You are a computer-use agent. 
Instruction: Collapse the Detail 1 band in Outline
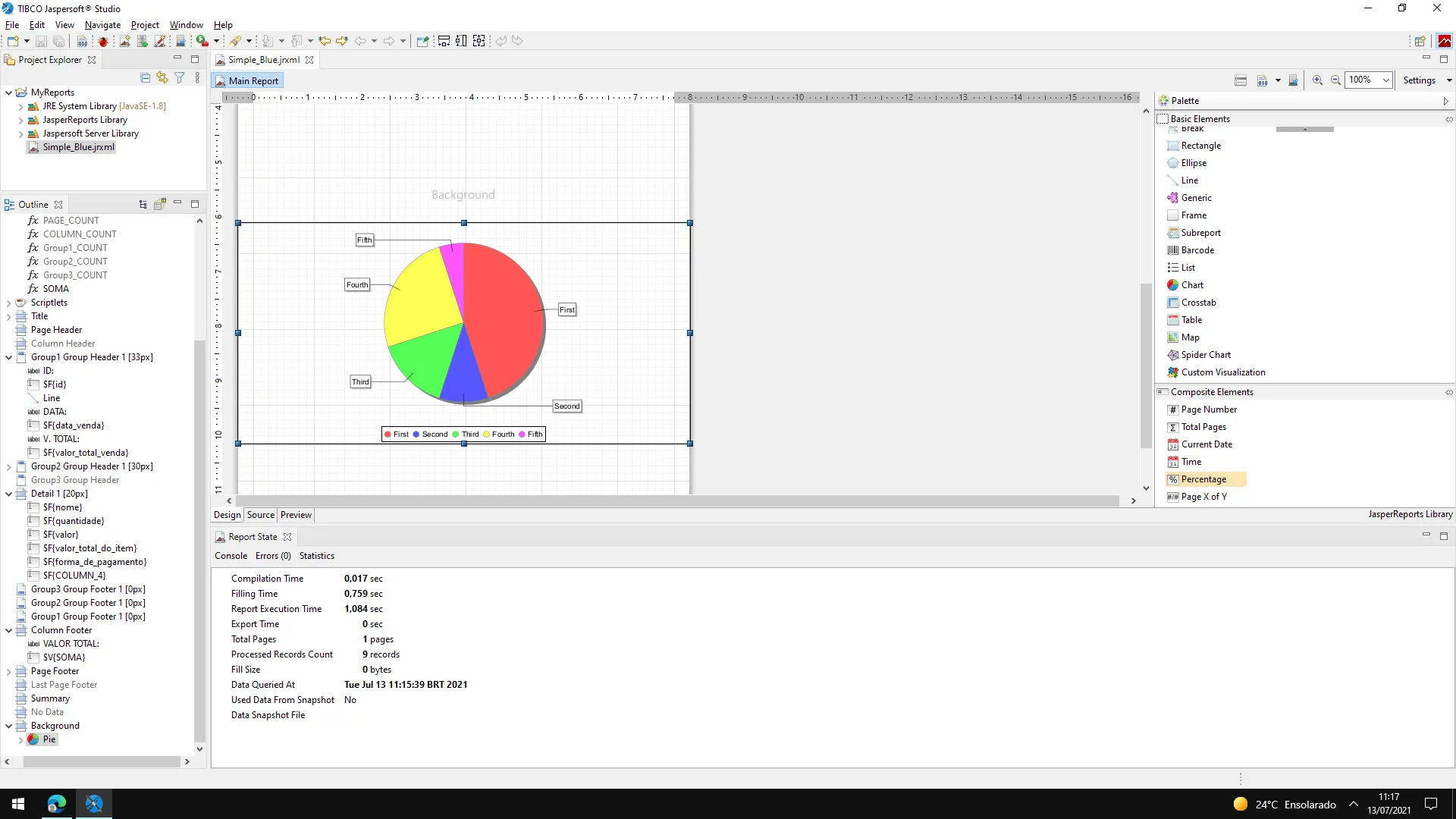(9, 494)
